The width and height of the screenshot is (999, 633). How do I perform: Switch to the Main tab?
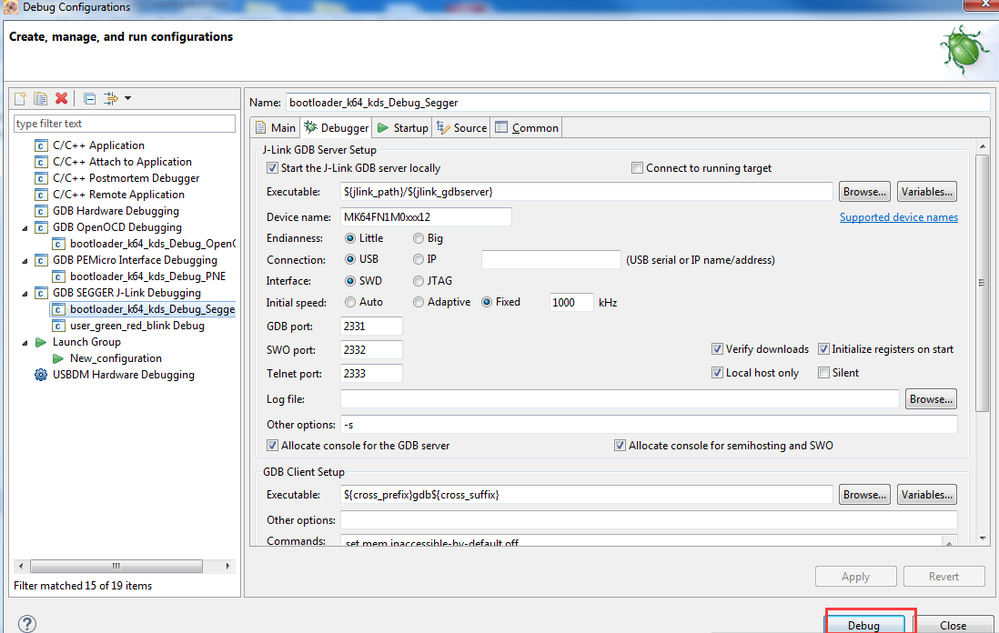click(x=275, y=128)
